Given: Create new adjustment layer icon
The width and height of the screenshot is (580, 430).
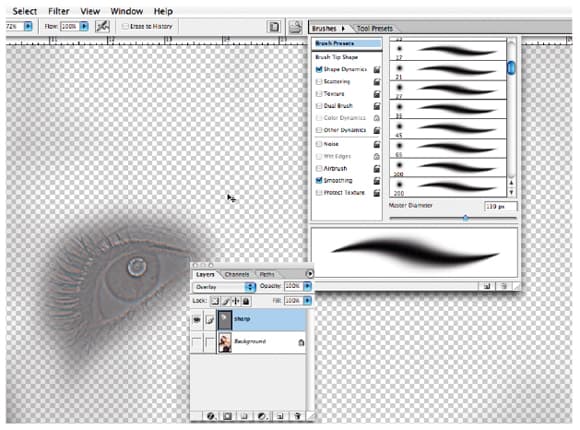Looking at the screenshot, I should coord(262,416).
